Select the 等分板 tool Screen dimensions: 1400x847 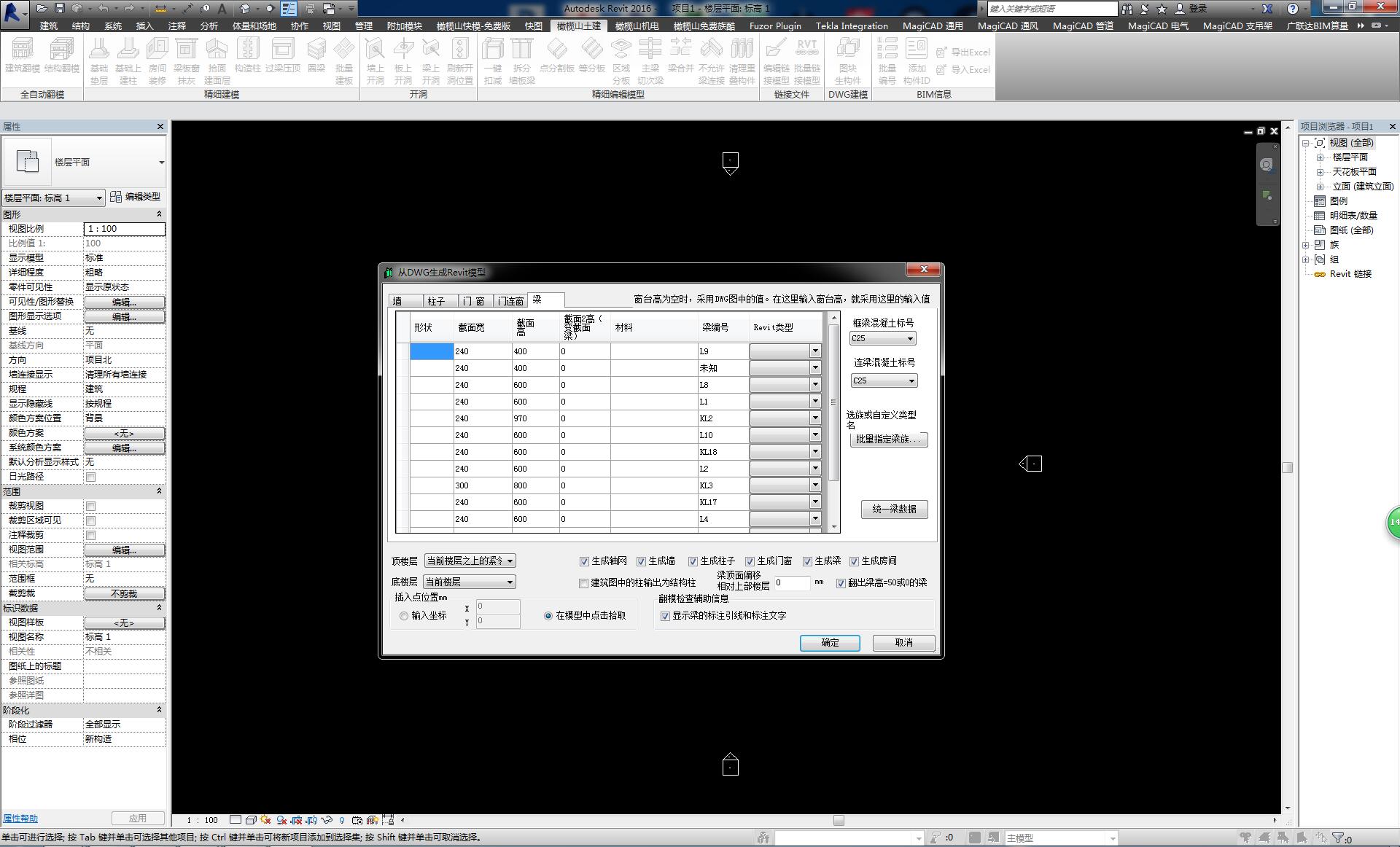(x=592, y=55)
